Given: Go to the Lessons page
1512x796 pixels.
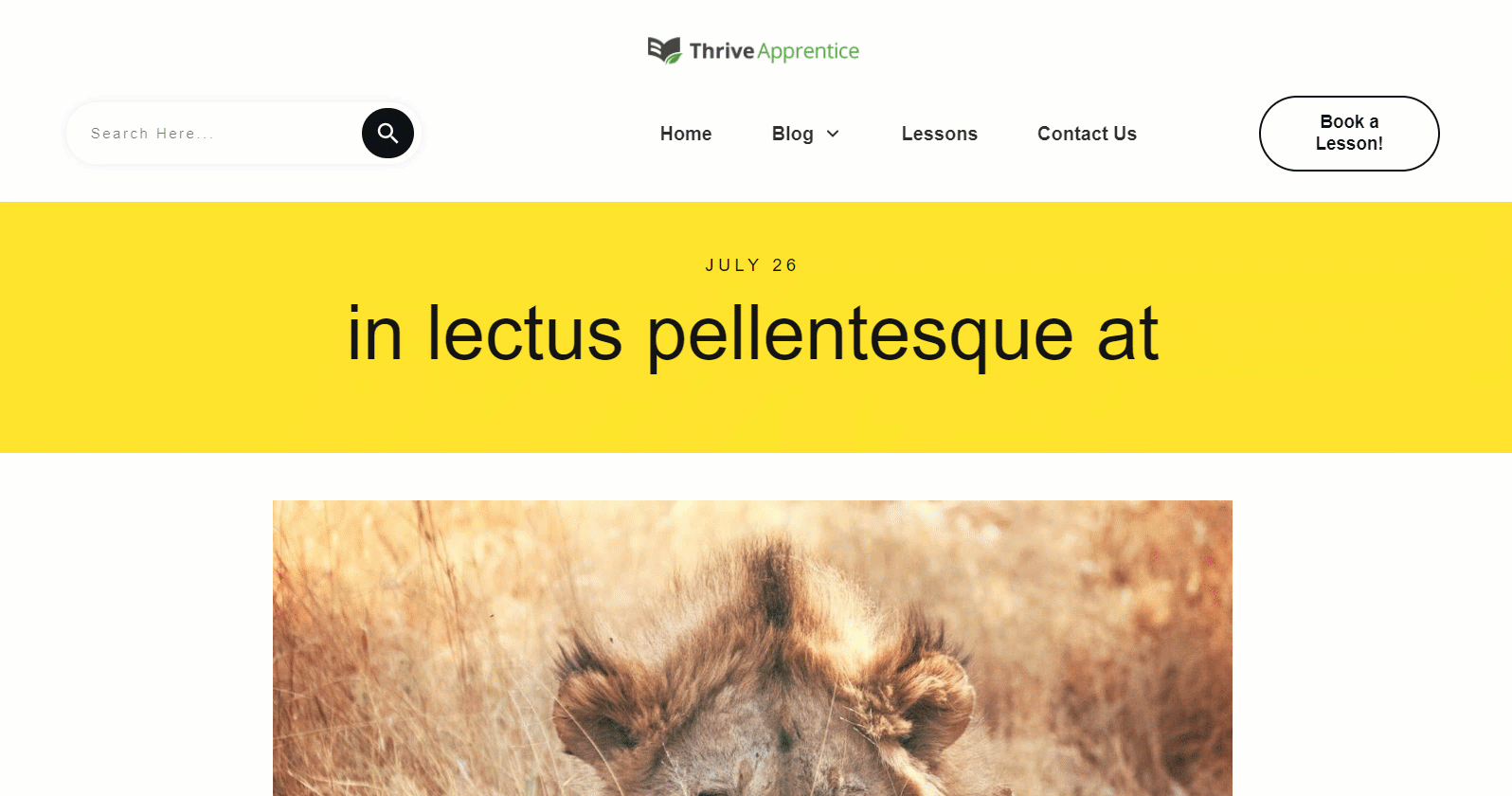Looking at the screenshot, I should click(x=939, y=134).
